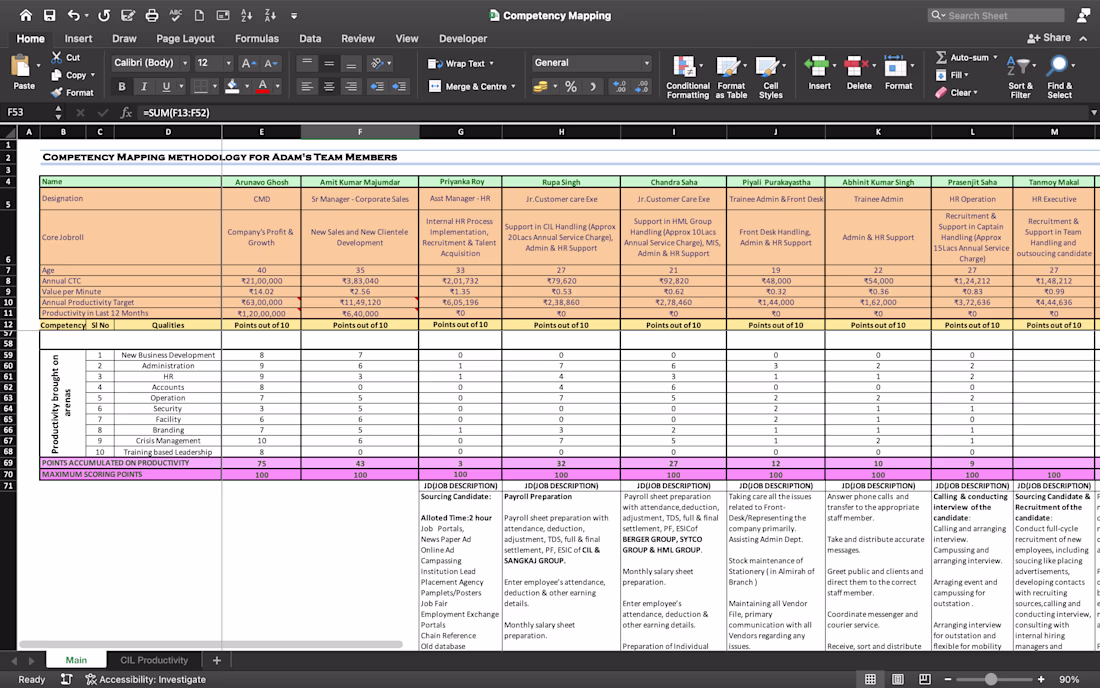Save the workbook with the floppy icon
Image resolution: width=1100 pixels, height=688 pixels.
click(49, 15)
